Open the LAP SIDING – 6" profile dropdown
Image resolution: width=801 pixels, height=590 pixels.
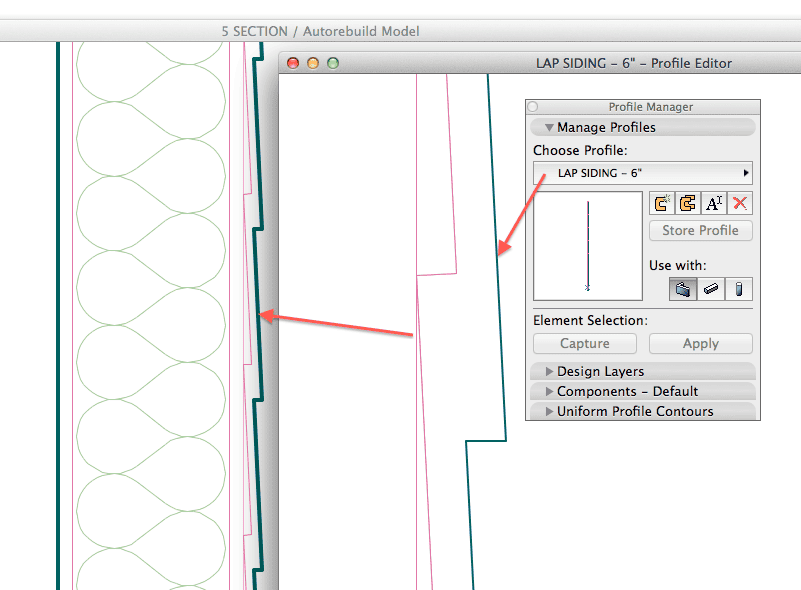click(x=643, y=172)
